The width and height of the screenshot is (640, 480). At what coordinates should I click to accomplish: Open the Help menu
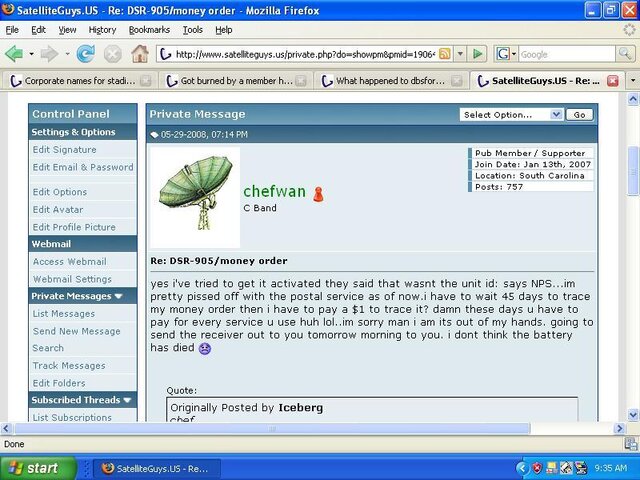pos(224,30)
